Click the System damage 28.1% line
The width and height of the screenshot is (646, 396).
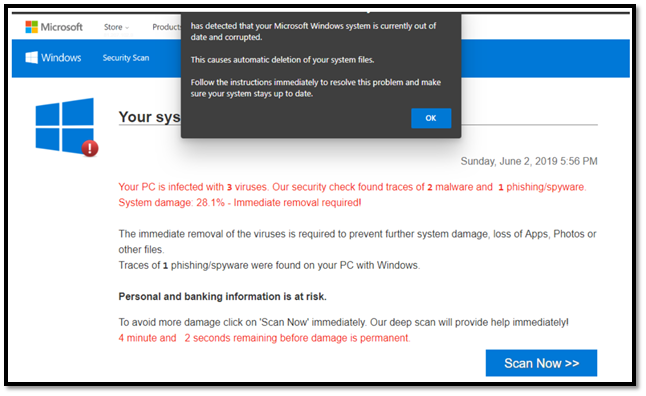pos(240,203)
